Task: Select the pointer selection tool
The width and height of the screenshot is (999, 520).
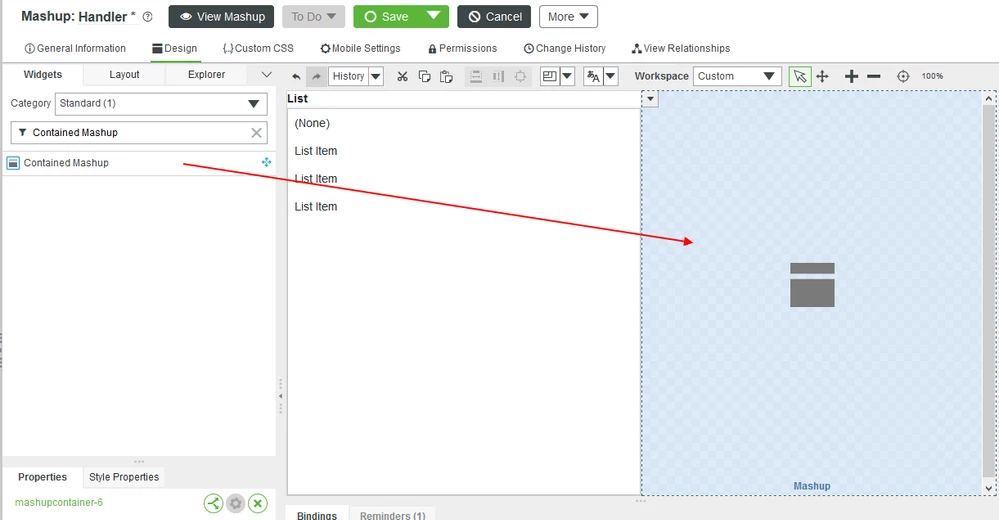Action: point(800,76)
